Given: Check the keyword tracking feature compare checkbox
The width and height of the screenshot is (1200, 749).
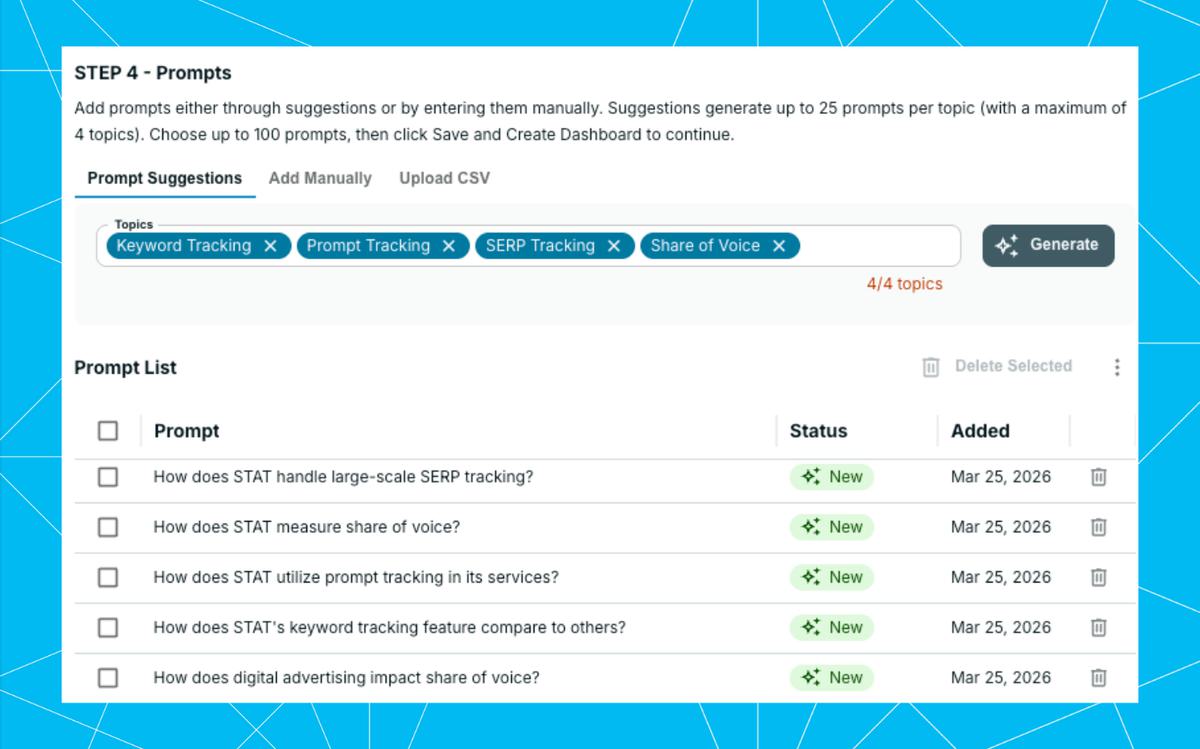Looking at the screenshot, I should 108,627.
